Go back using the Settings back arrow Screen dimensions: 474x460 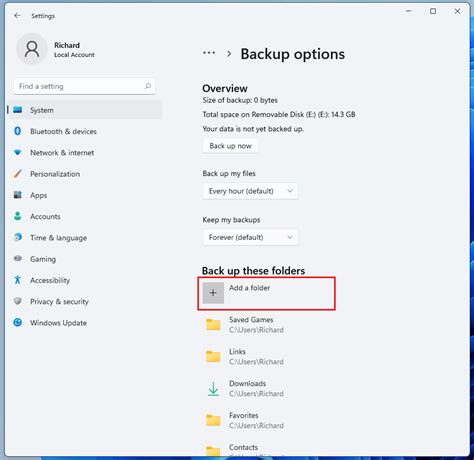[17, 16]
